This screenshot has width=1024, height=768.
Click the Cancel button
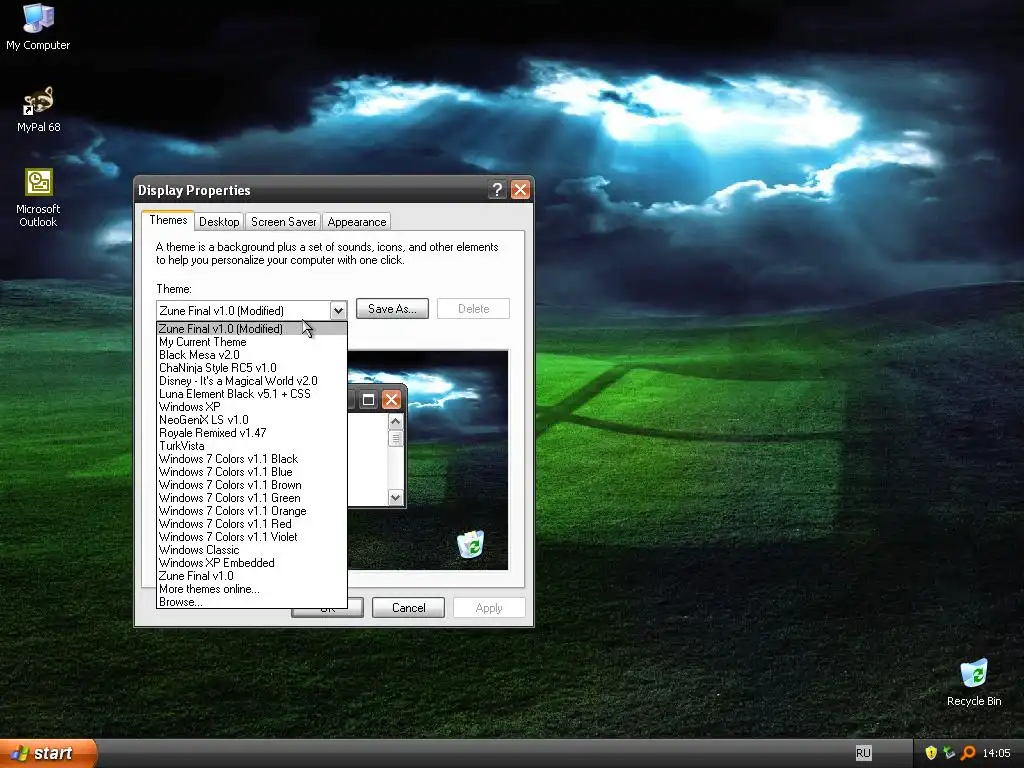pyautogui.click(x=408, y=608)
